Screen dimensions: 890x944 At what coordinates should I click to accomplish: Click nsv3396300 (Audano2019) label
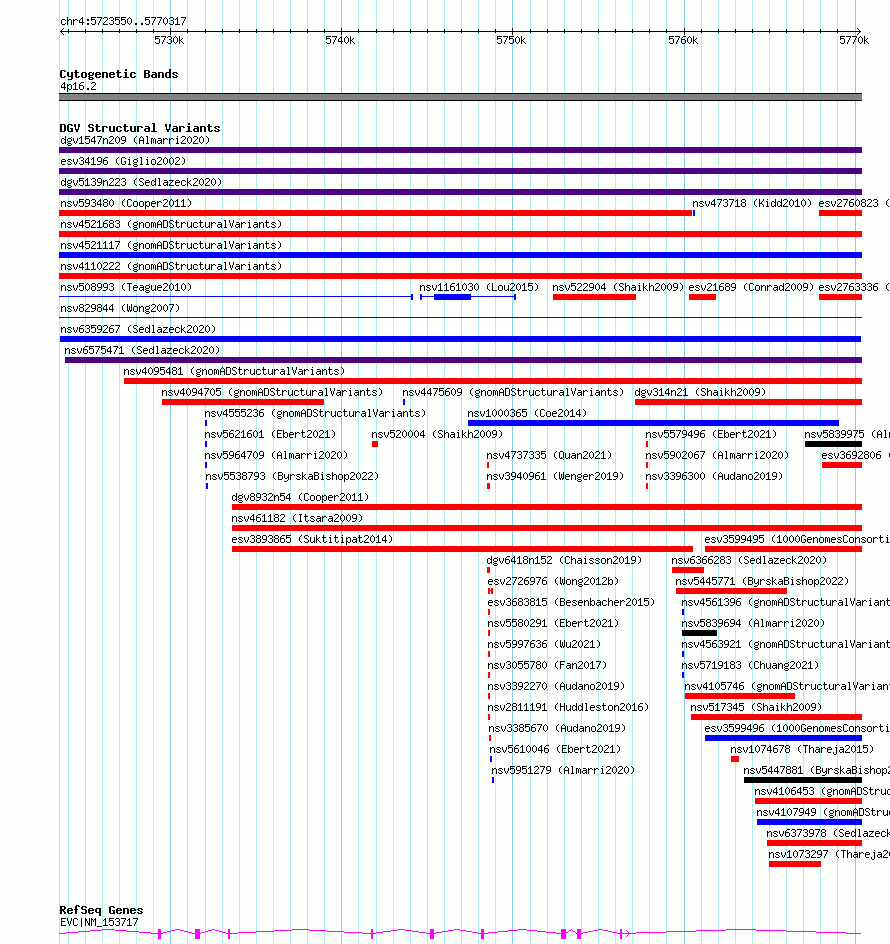point(714,476)
